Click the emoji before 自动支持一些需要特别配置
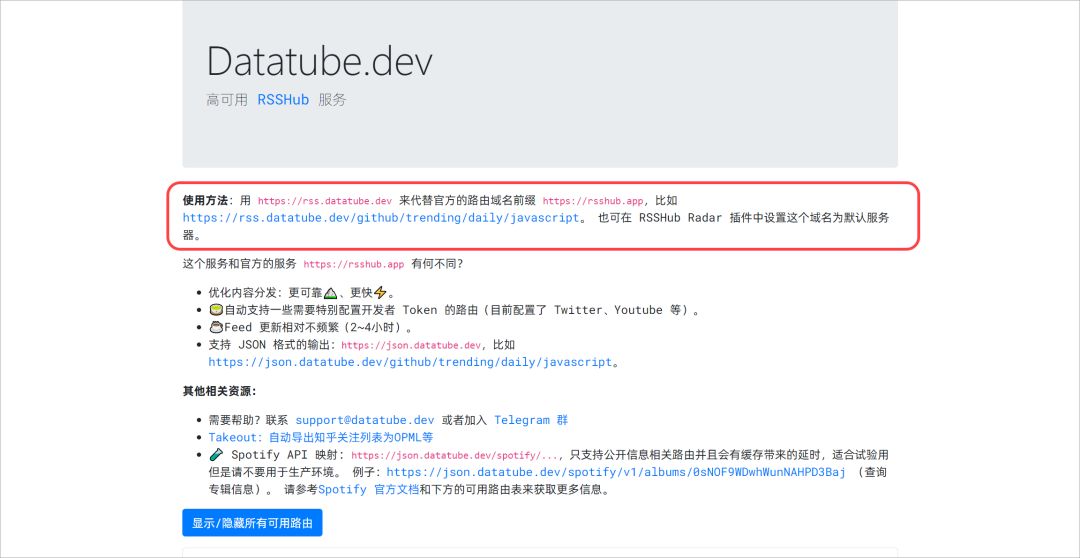1080x558 pixels. click(216, 310)
